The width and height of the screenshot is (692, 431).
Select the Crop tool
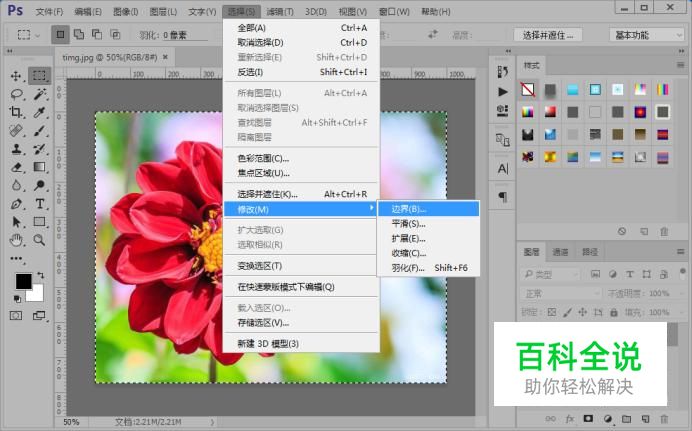tap(16, 112)
